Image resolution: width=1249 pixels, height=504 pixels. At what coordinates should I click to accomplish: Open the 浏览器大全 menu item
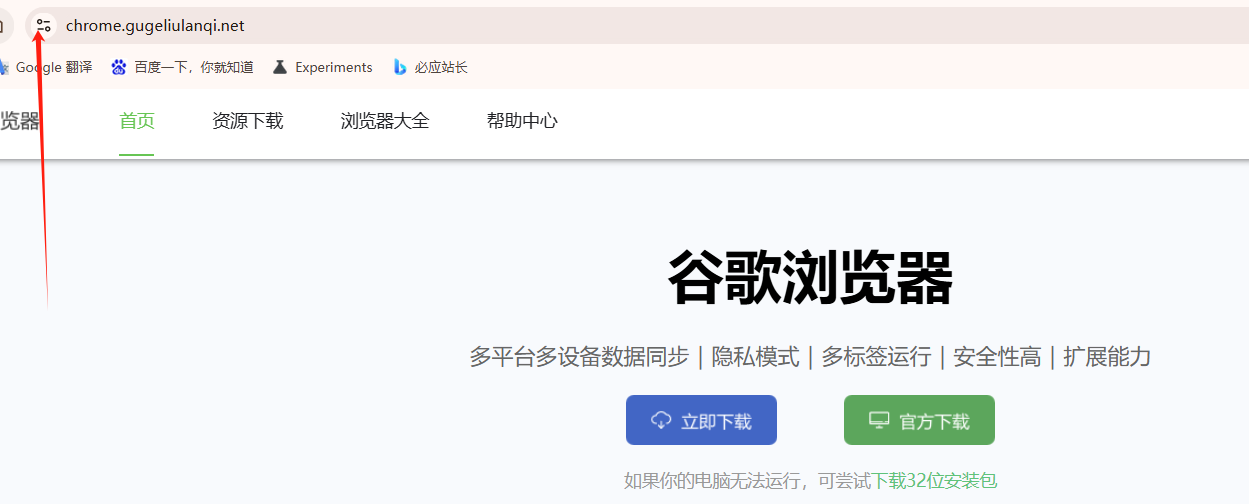385,122
